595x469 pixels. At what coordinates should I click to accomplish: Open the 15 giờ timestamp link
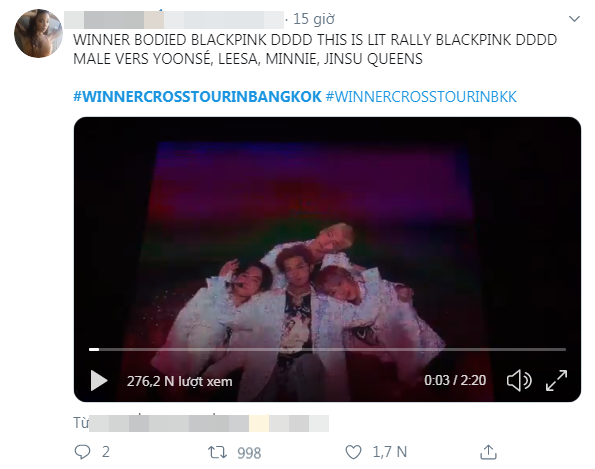point(314,19)
